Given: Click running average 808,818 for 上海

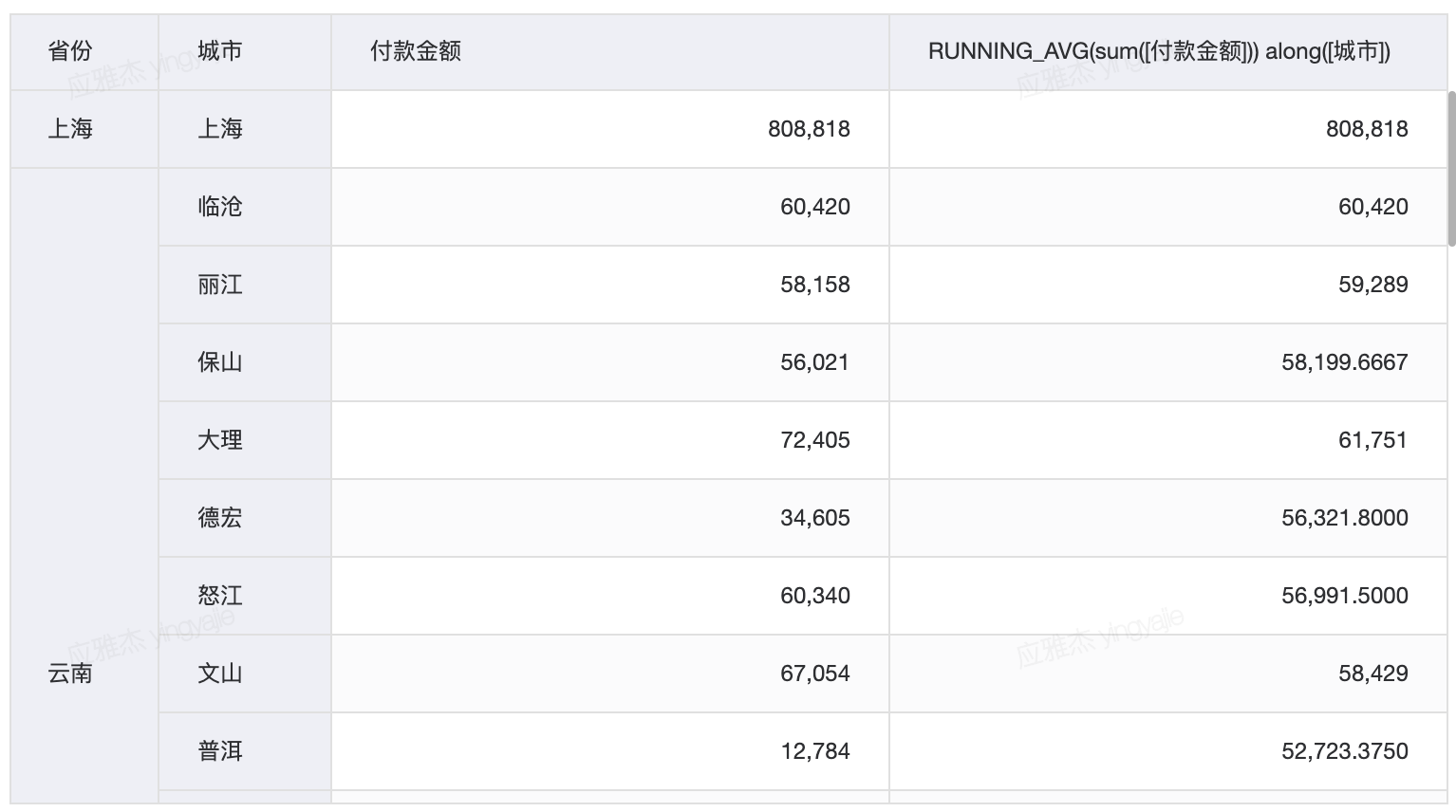Looking at the screenshot, I should [x=1168, y=129].
